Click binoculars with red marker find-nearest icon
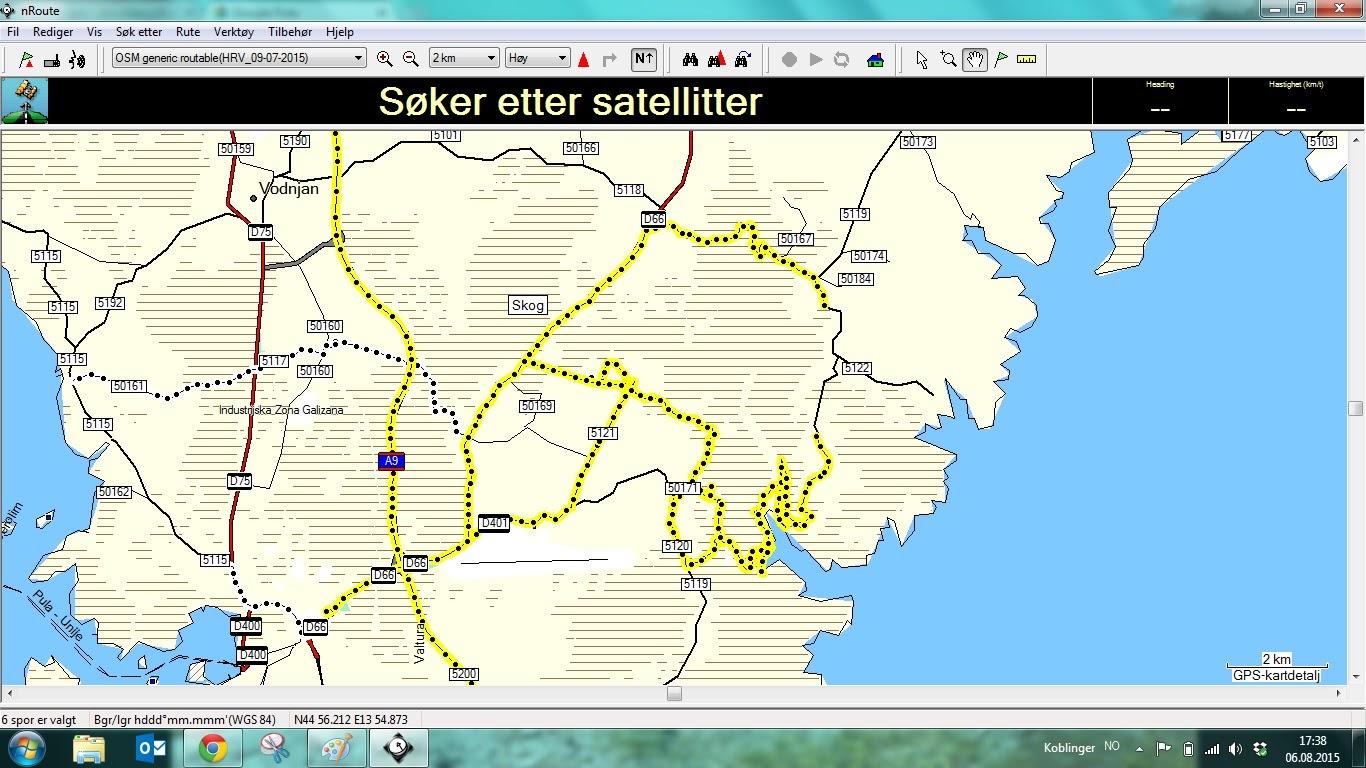This screenshot has height=768, width=1366. pos(716,59)
